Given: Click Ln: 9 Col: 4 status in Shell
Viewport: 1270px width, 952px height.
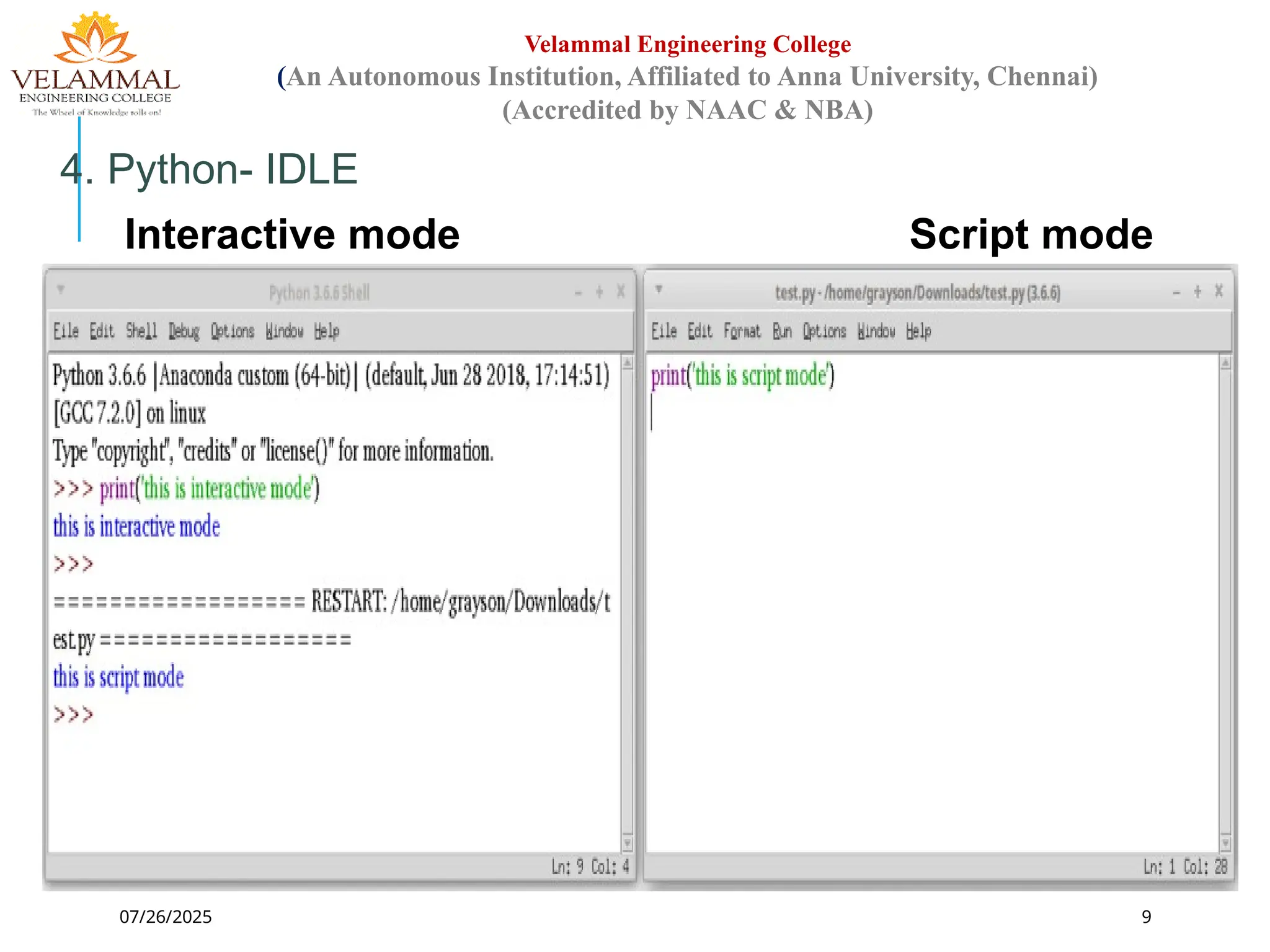Looking at the screenshot, I should (590, 866).
